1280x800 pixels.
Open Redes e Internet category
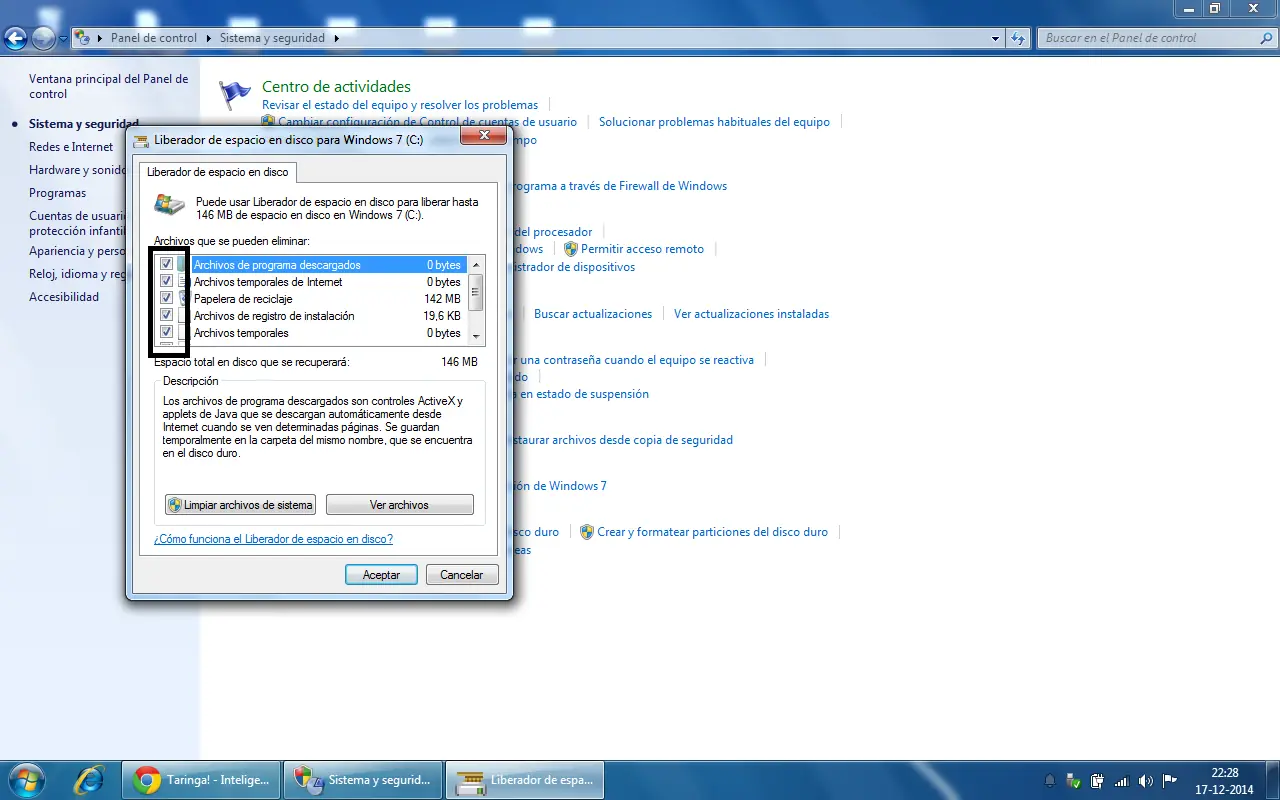(x=71, y=147)
